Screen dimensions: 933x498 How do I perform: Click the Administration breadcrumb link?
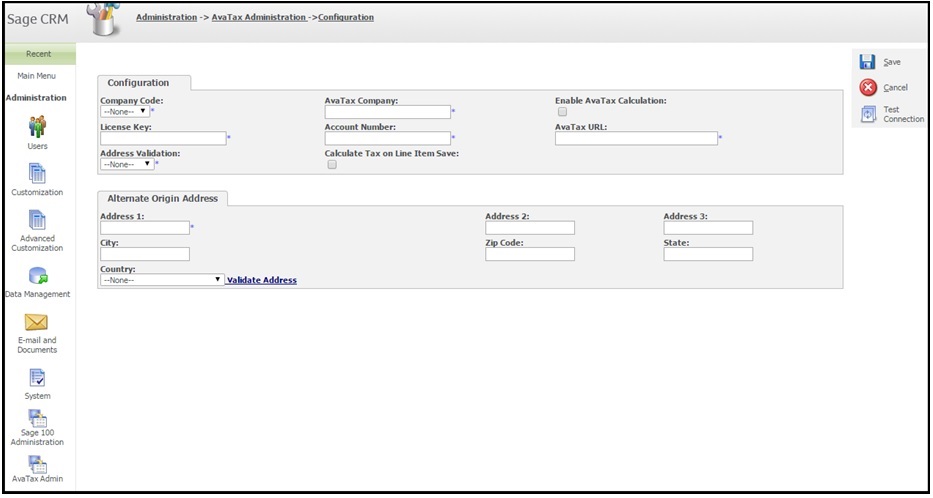click(167, 17)
